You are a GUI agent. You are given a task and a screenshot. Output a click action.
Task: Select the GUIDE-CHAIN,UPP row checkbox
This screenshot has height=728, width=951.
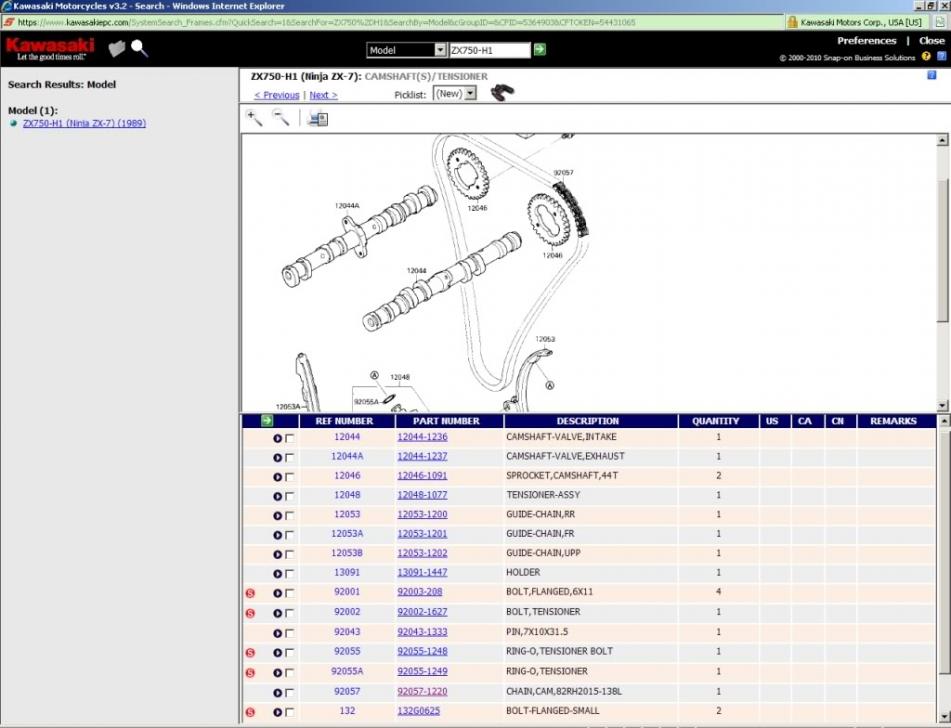tap(289, 554)
